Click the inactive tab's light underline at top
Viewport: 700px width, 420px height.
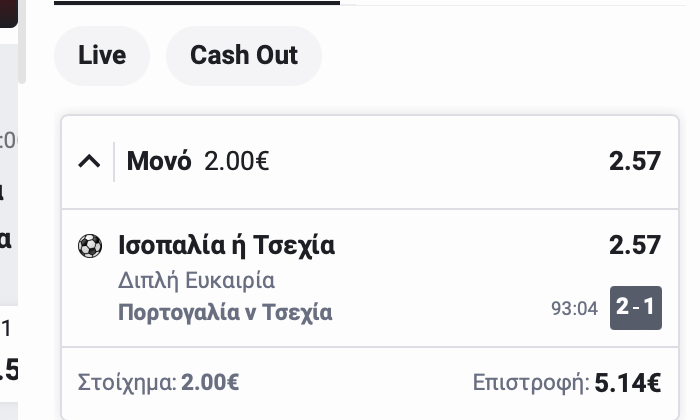518,3
